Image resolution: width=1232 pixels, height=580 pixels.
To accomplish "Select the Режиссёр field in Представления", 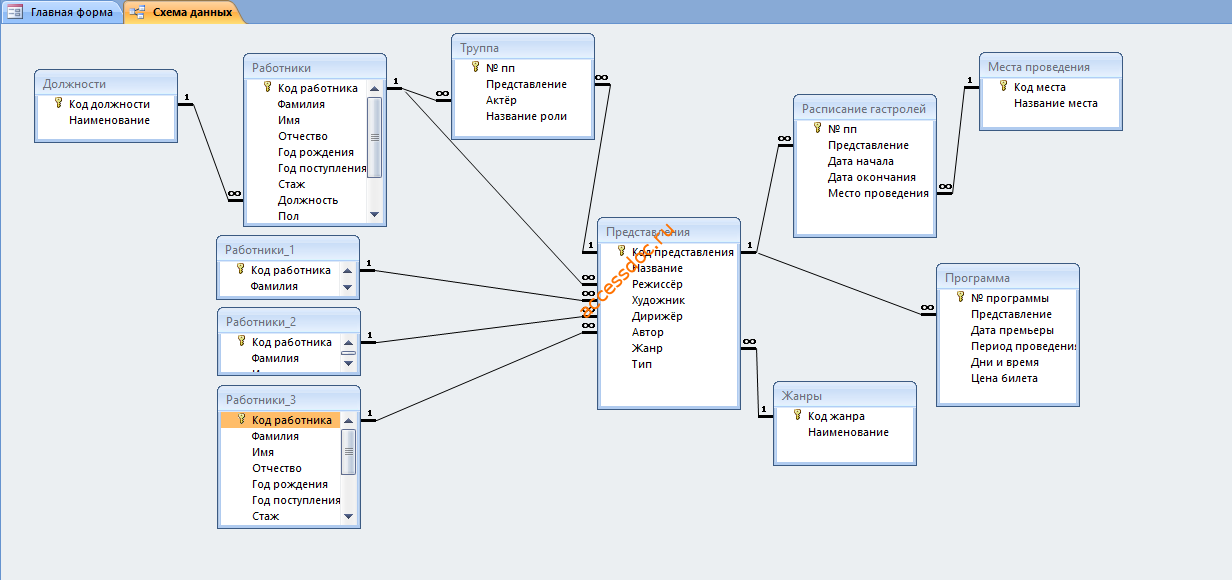I will 657,284.
